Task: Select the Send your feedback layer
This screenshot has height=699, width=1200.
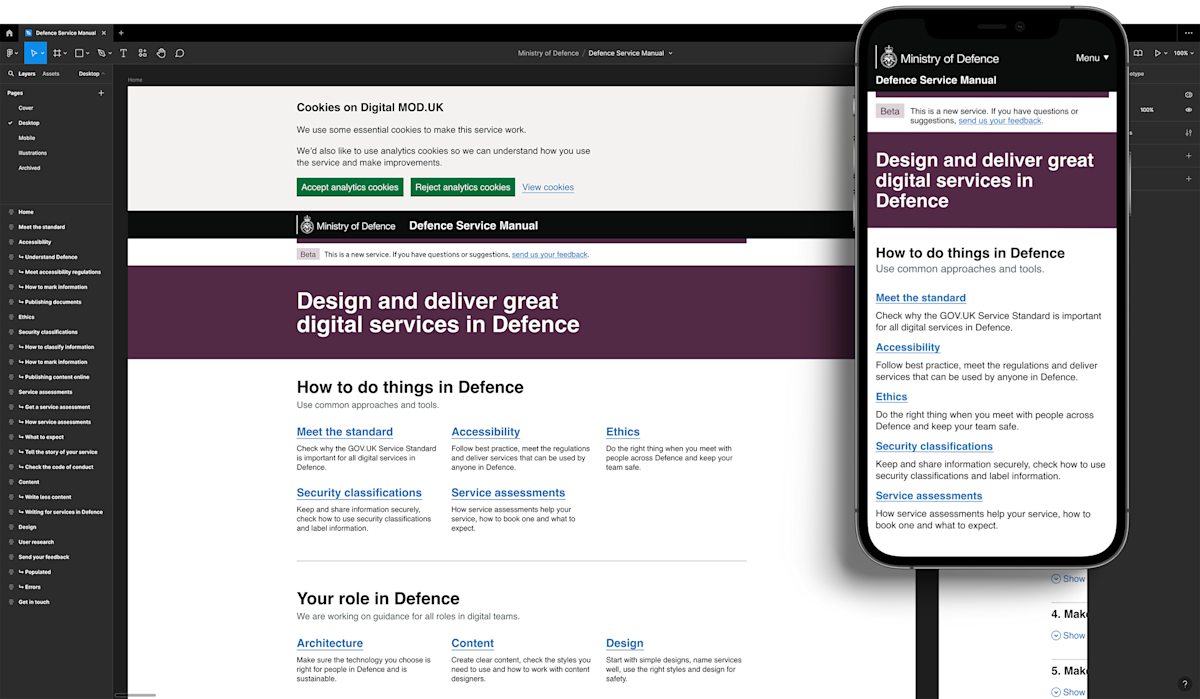Action: (44, 557)
